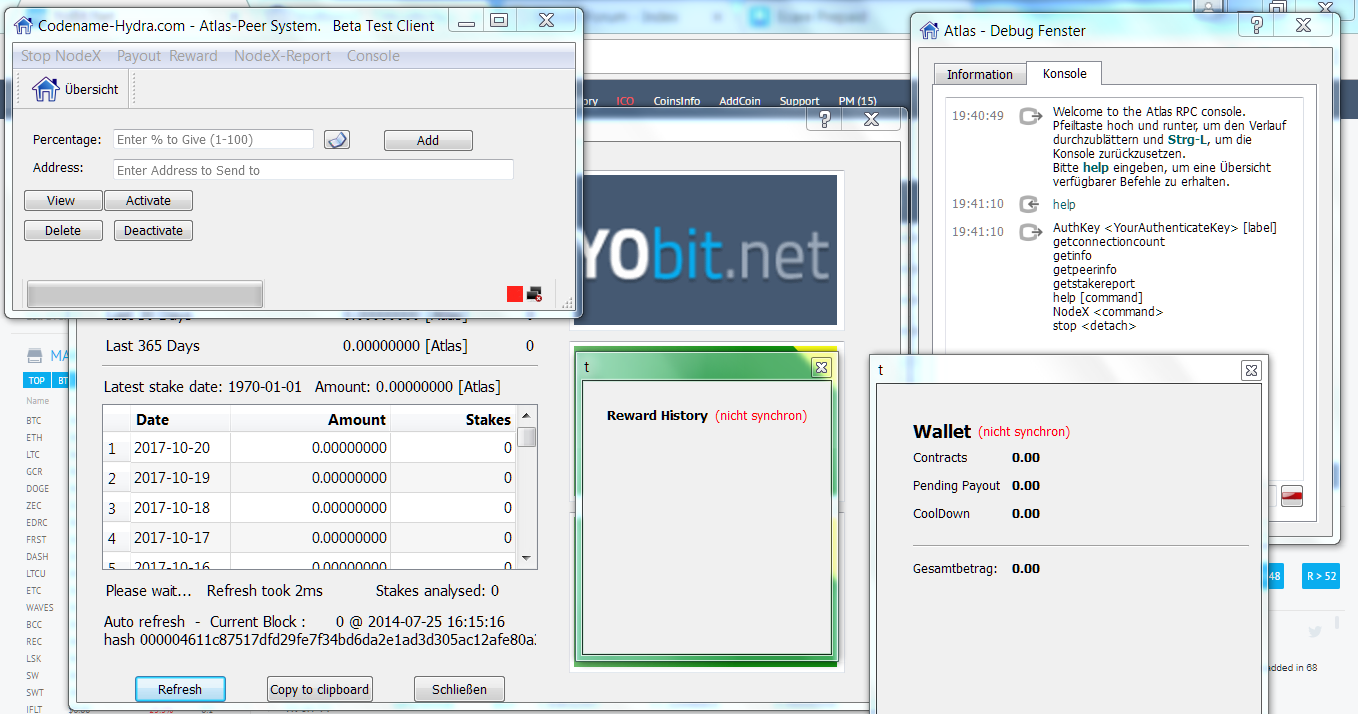Click the Copy to clipboard button
1358x714 pixels.
coord(320,689)
